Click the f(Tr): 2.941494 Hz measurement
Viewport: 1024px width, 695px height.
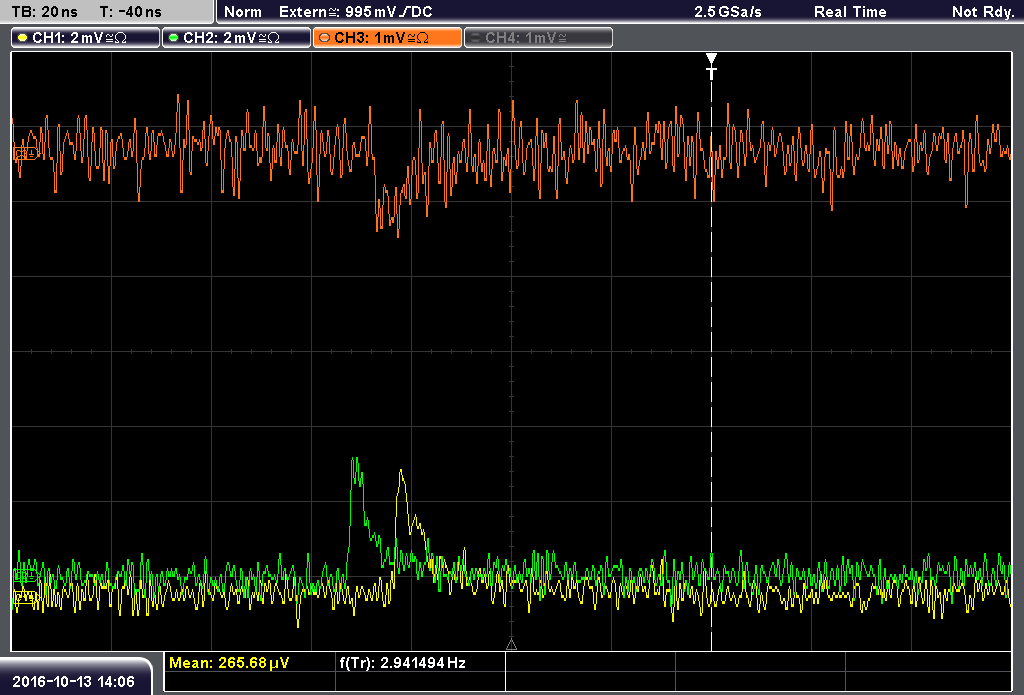tap(402, 663)
